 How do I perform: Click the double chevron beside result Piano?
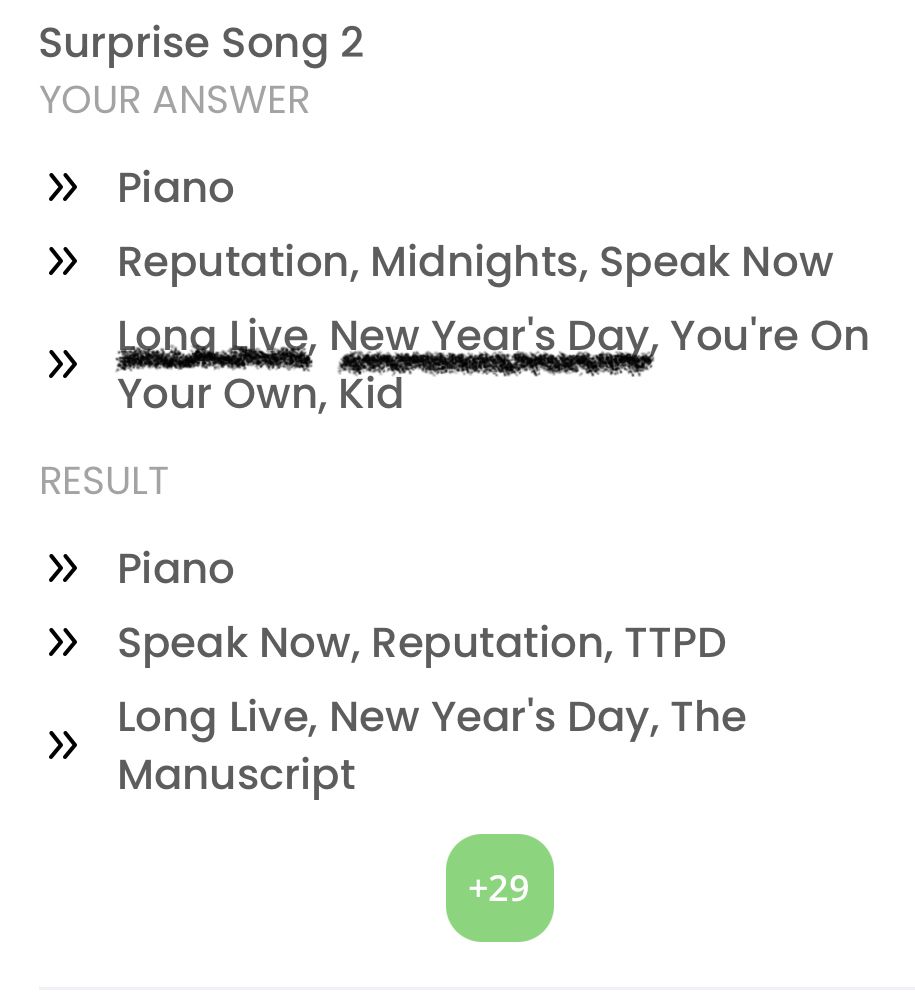(62, 569)
